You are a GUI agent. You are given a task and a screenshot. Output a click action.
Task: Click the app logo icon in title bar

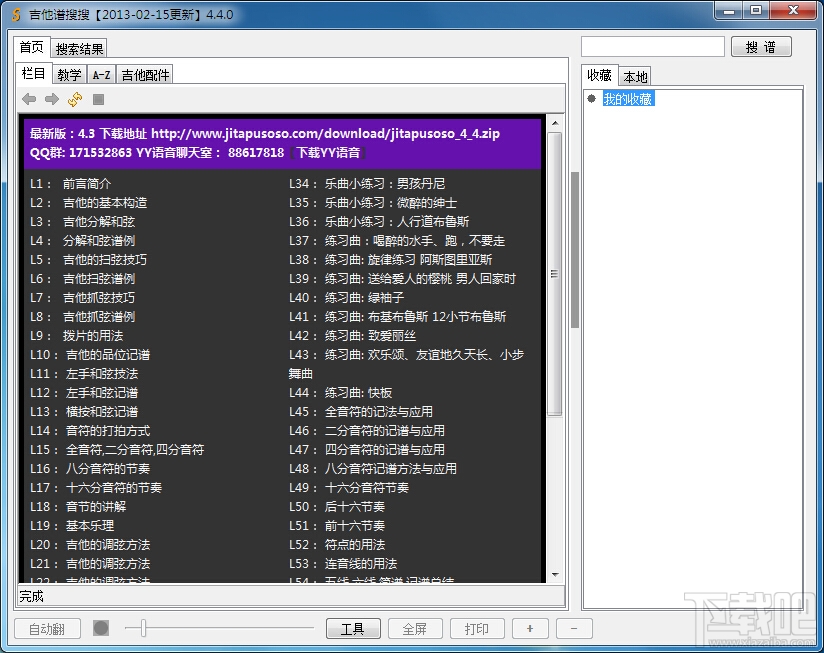click(16, 14)
